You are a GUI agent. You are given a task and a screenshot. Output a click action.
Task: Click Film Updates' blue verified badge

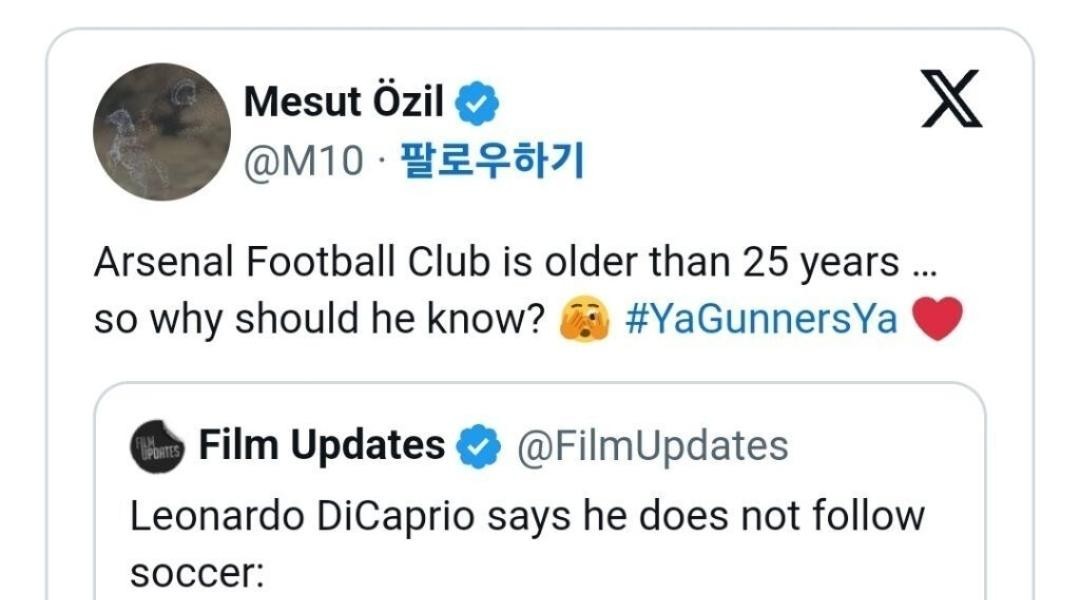478,446
